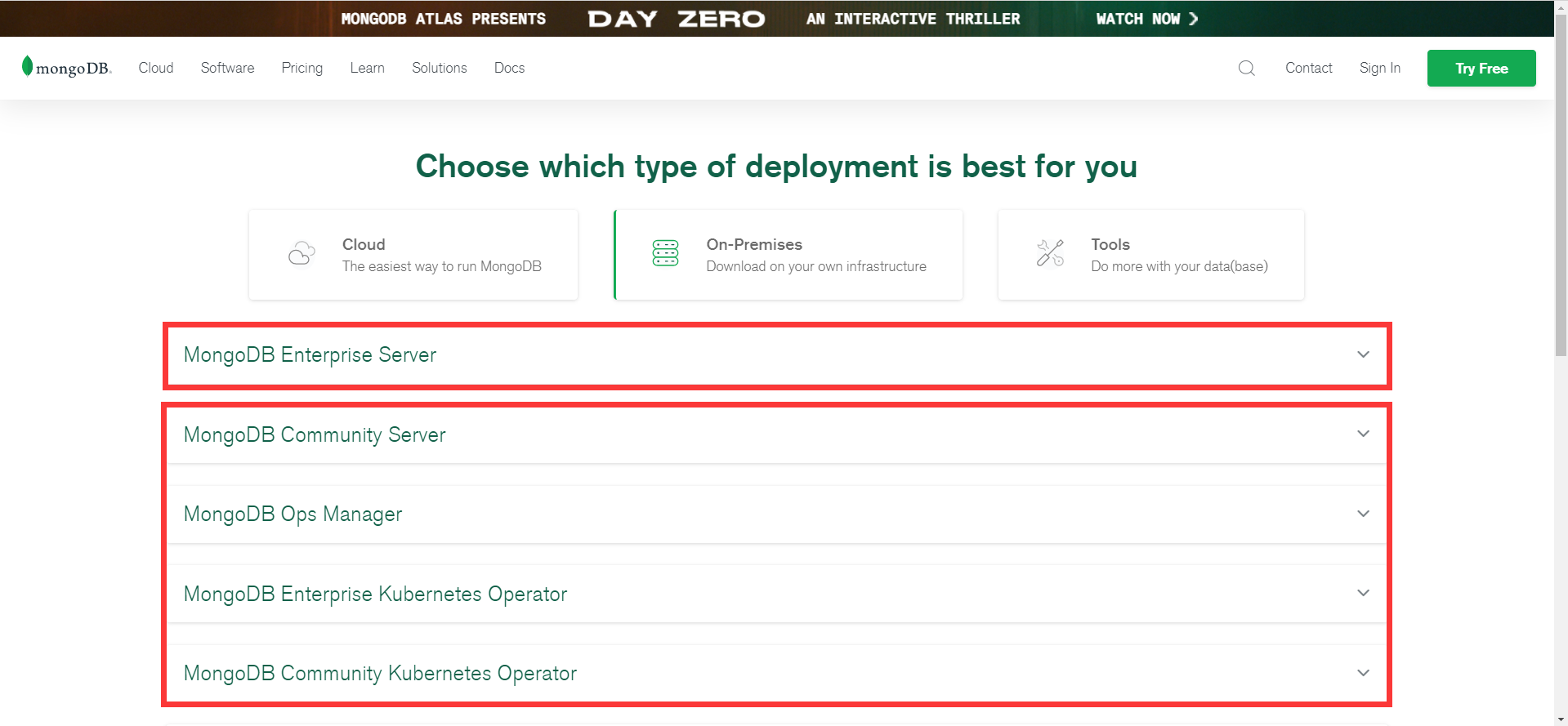The image size is (1568, 726).
Task: Open the Cloud navigation menu
Action: pos(156,68)
